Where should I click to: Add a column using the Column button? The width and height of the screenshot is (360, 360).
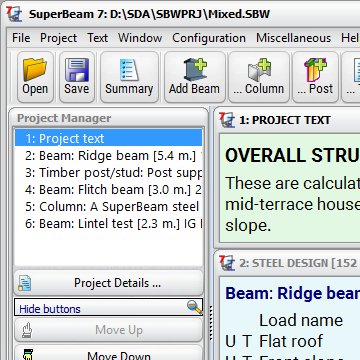[x=259, y=77]
